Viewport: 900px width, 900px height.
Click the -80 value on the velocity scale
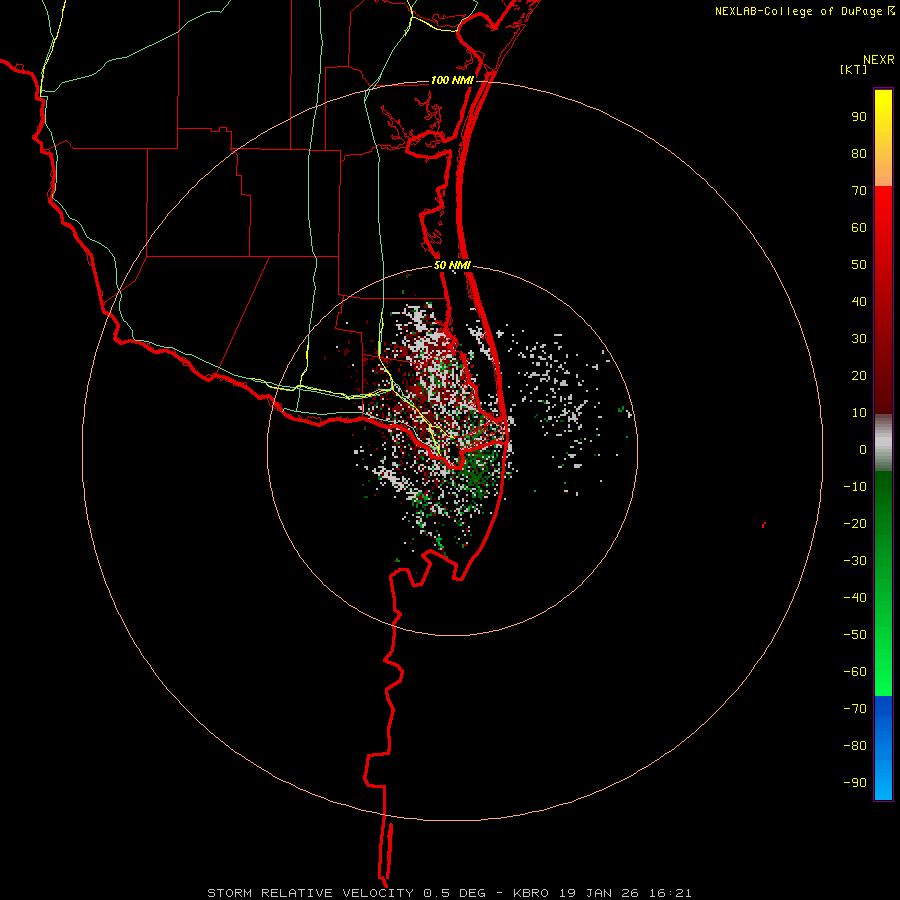[855, 746]
